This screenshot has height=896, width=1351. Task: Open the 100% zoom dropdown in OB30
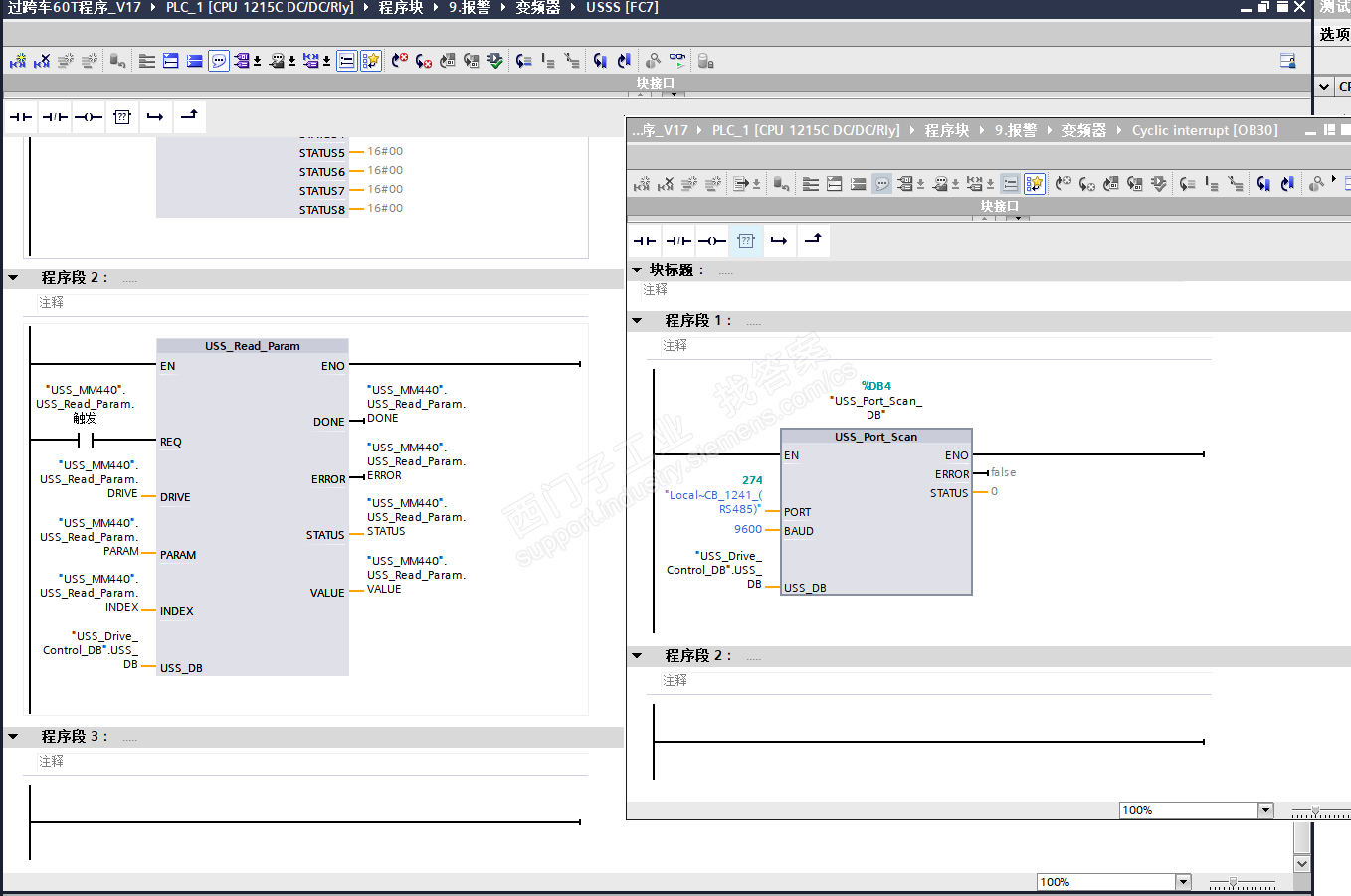1265,810
